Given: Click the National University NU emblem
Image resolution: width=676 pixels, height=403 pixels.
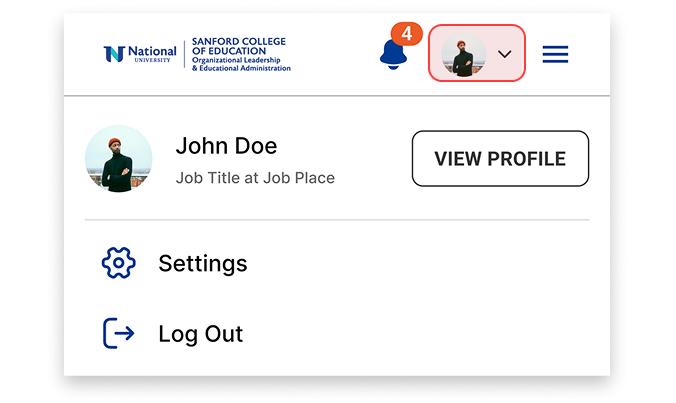Looking at the screenshot, I should 114,54.
